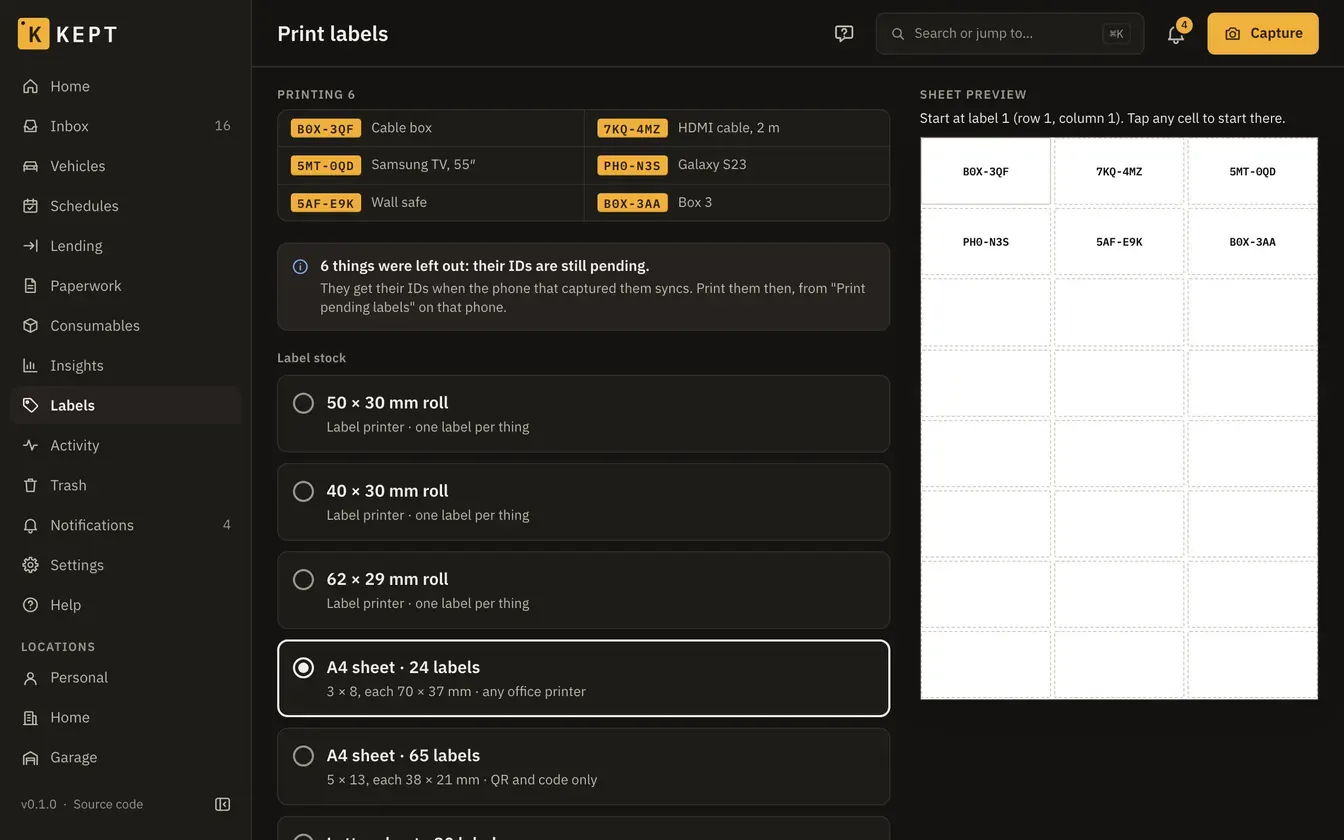This screenshot has width=1344, height=840.
Task: Click the Lending arrow icon
Action: coord(31,246)
